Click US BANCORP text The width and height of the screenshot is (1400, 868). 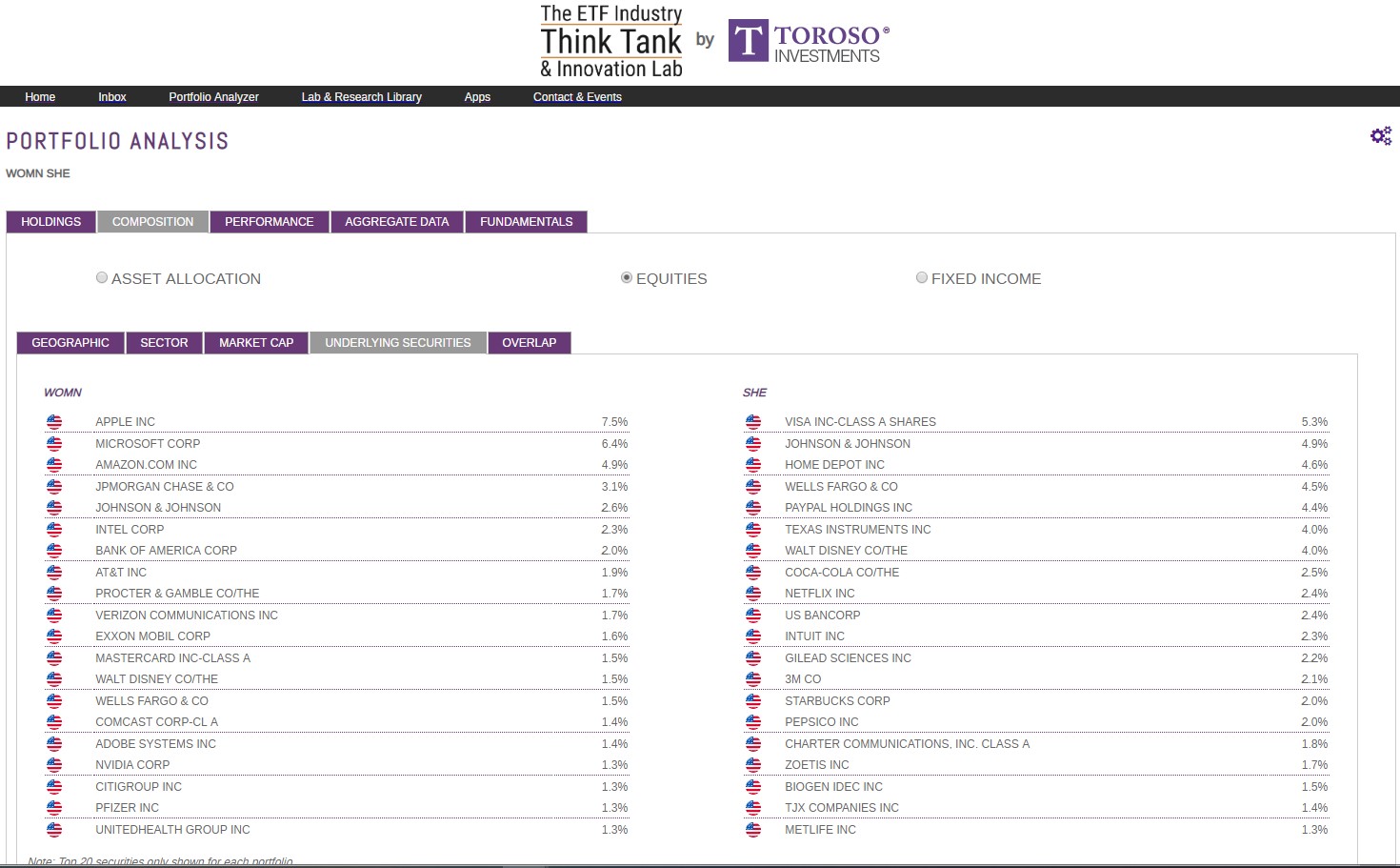tap(823, 616)
